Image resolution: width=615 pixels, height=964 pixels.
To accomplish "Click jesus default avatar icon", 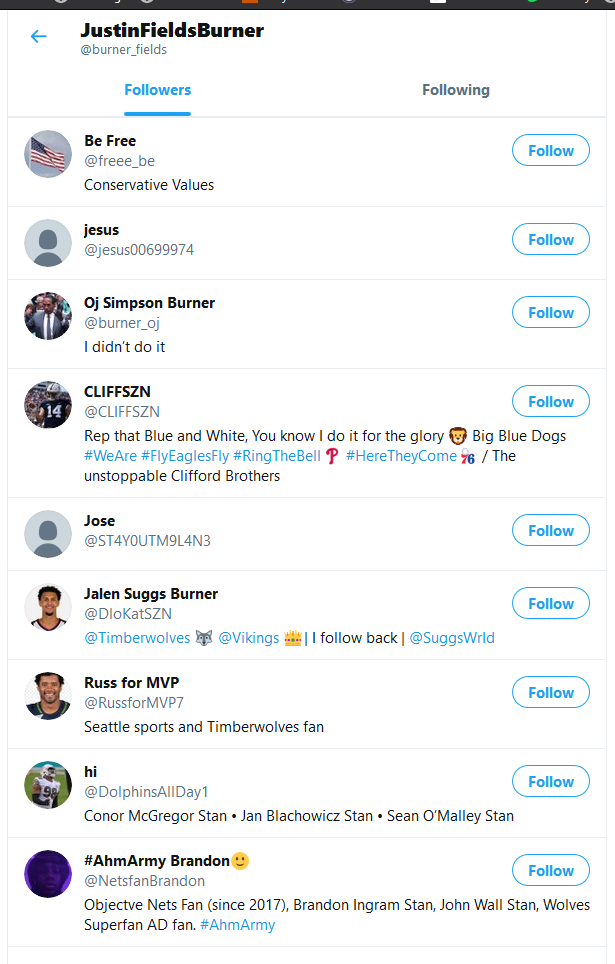I will (x=48, y=243).
